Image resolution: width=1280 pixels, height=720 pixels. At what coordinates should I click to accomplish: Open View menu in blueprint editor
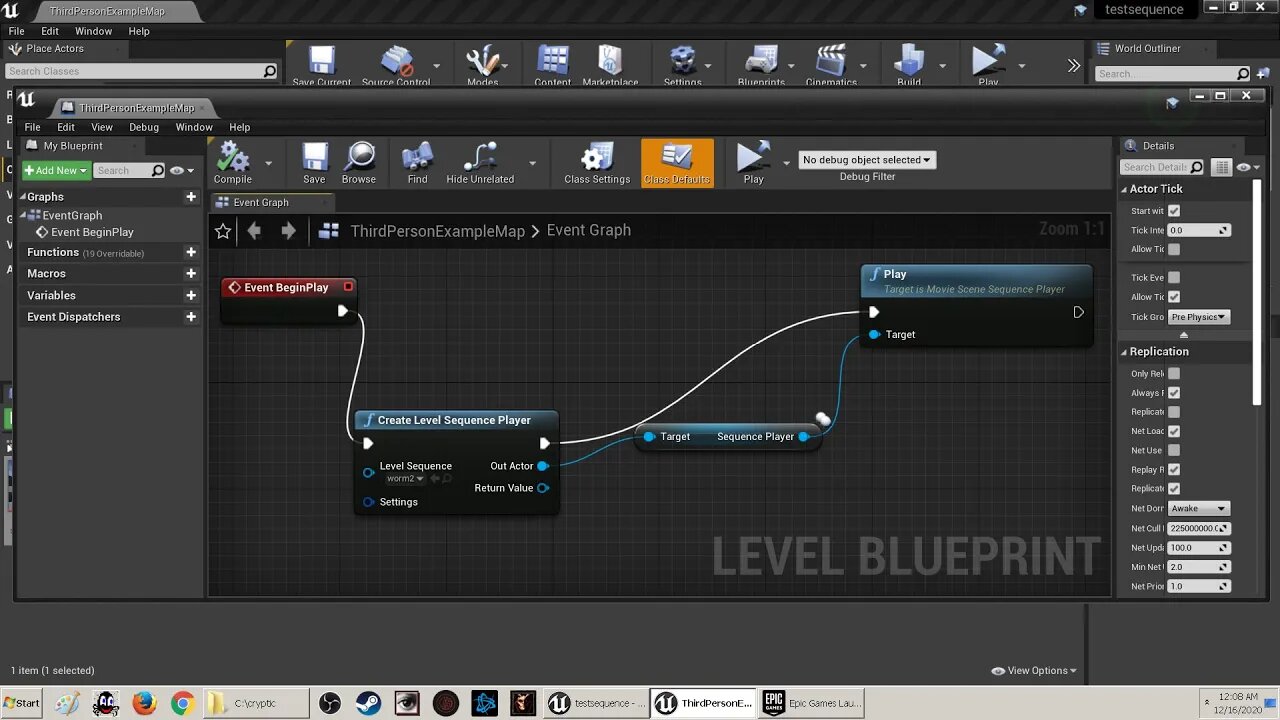(102, 127)
